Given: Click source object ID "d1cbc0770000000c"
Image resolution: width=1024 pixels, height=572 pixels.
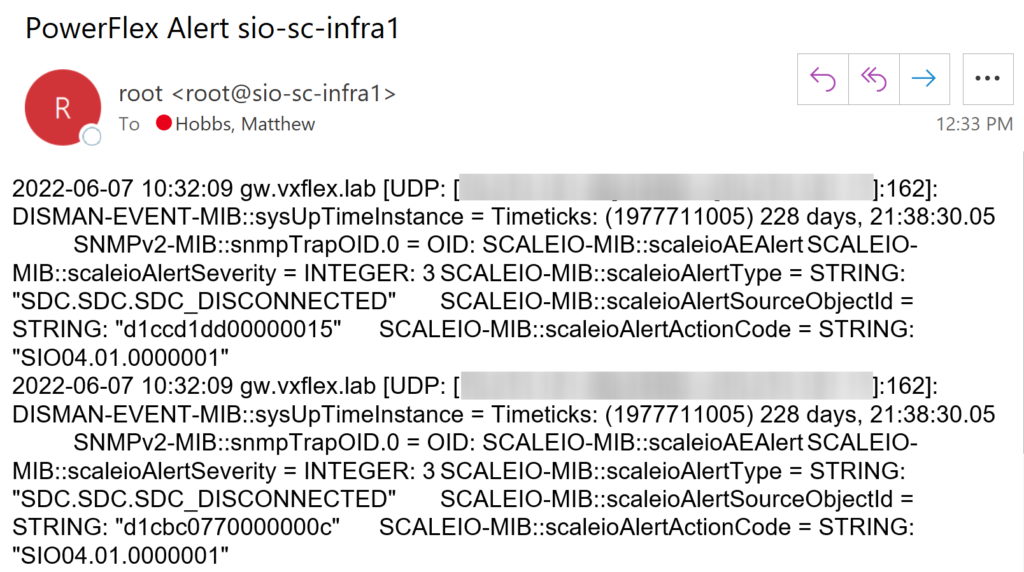Looking at the screenshot, I should point(227,527).
